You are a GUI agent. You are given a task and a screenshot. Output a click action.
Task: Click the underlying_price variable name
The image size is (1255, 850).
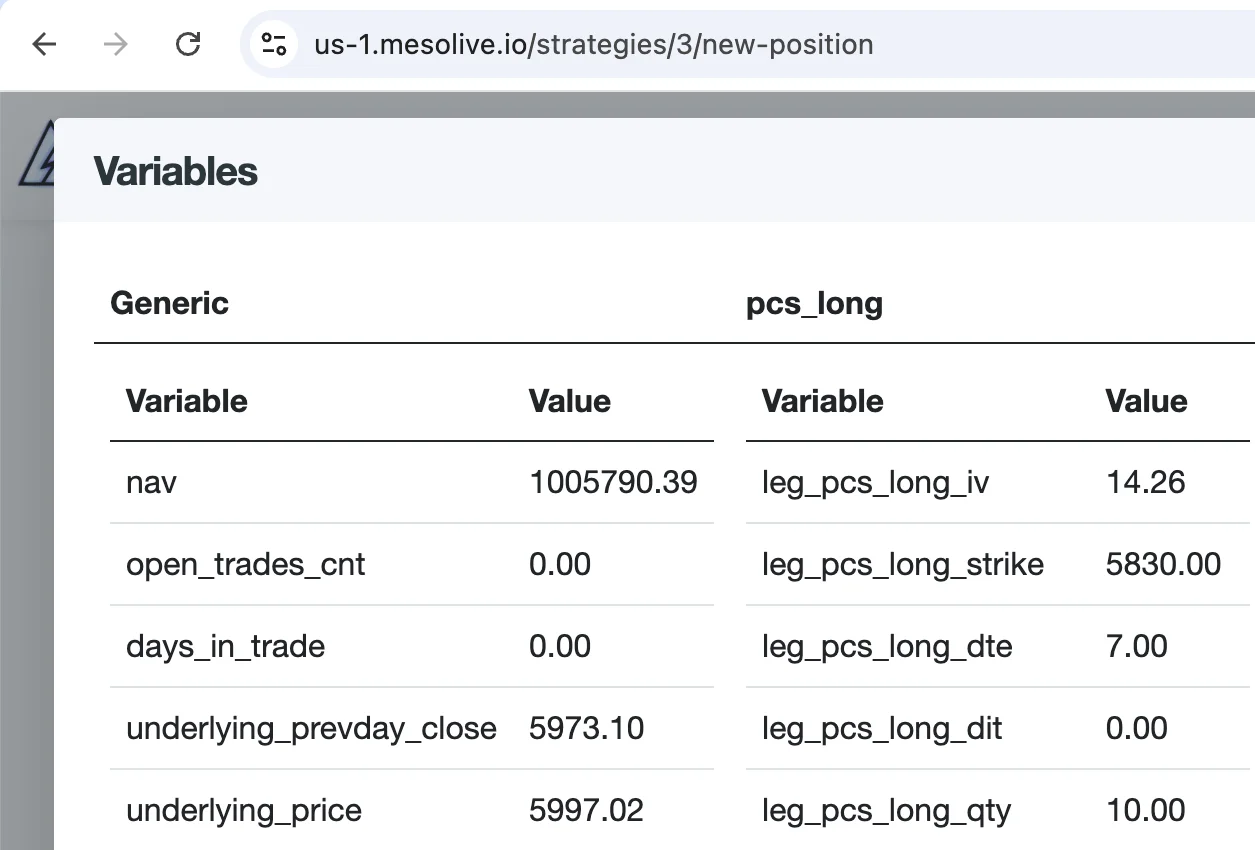[x=243, y=810]
